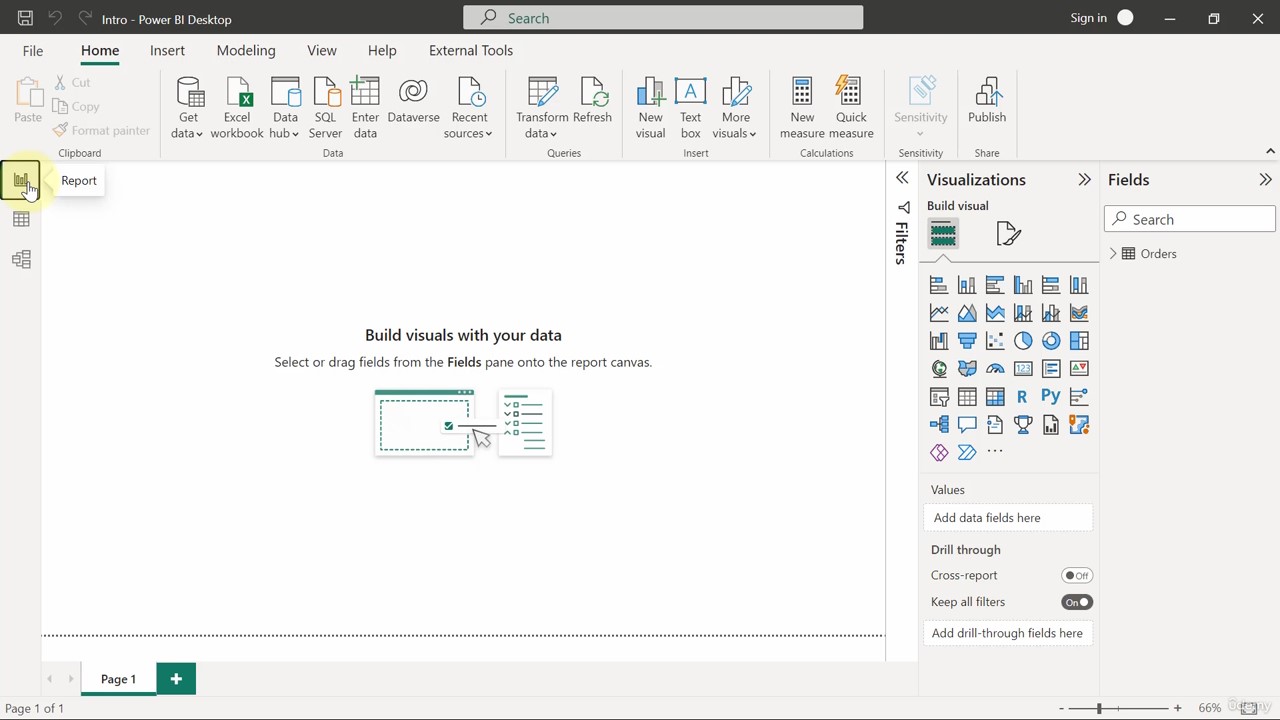Open the Recent sources dropdown
Viewport: 1280px width, 720px height.
tap(469, 108)
